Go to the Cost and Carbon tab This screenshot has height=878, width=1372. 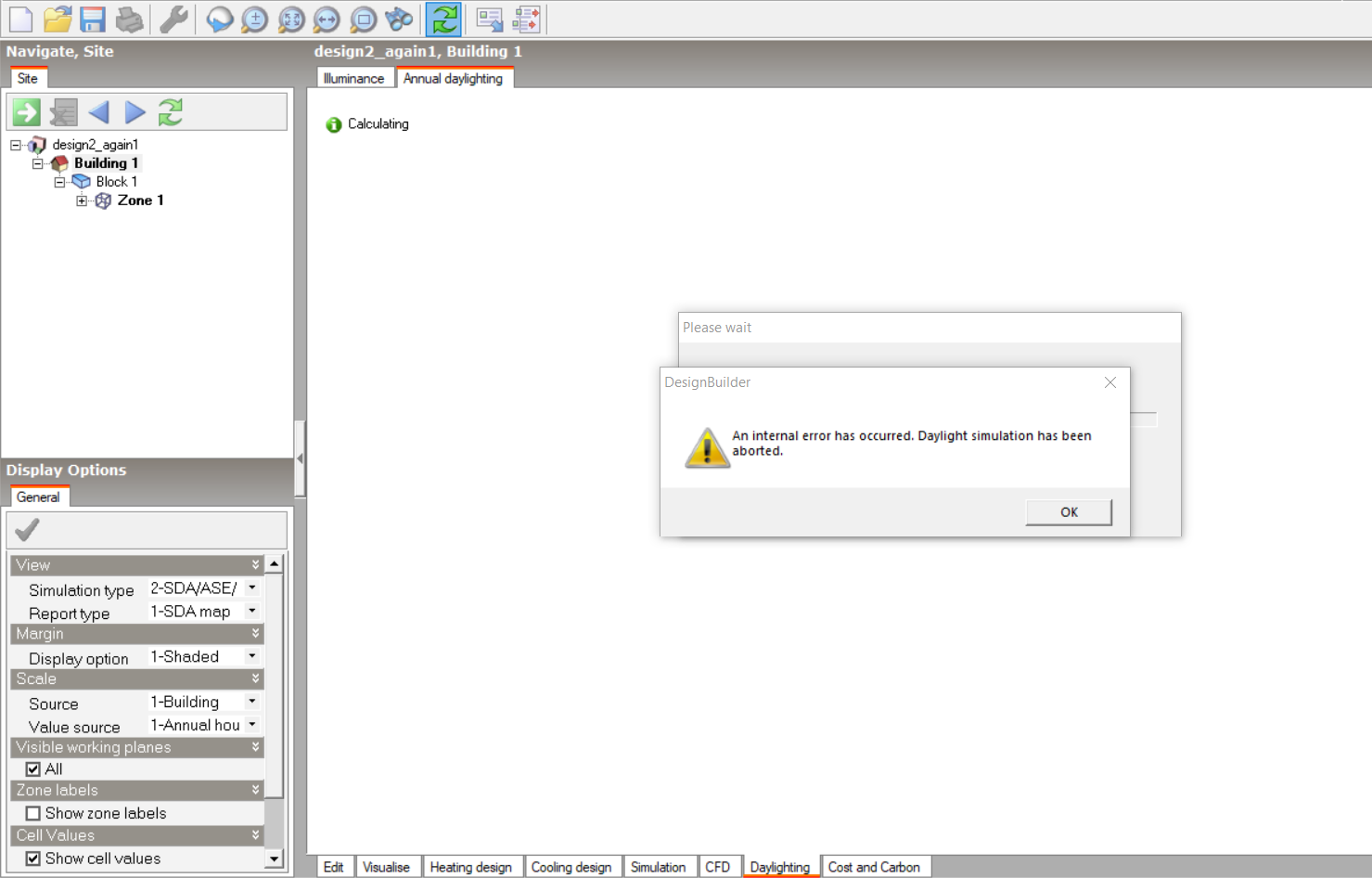tap(874, 867)
